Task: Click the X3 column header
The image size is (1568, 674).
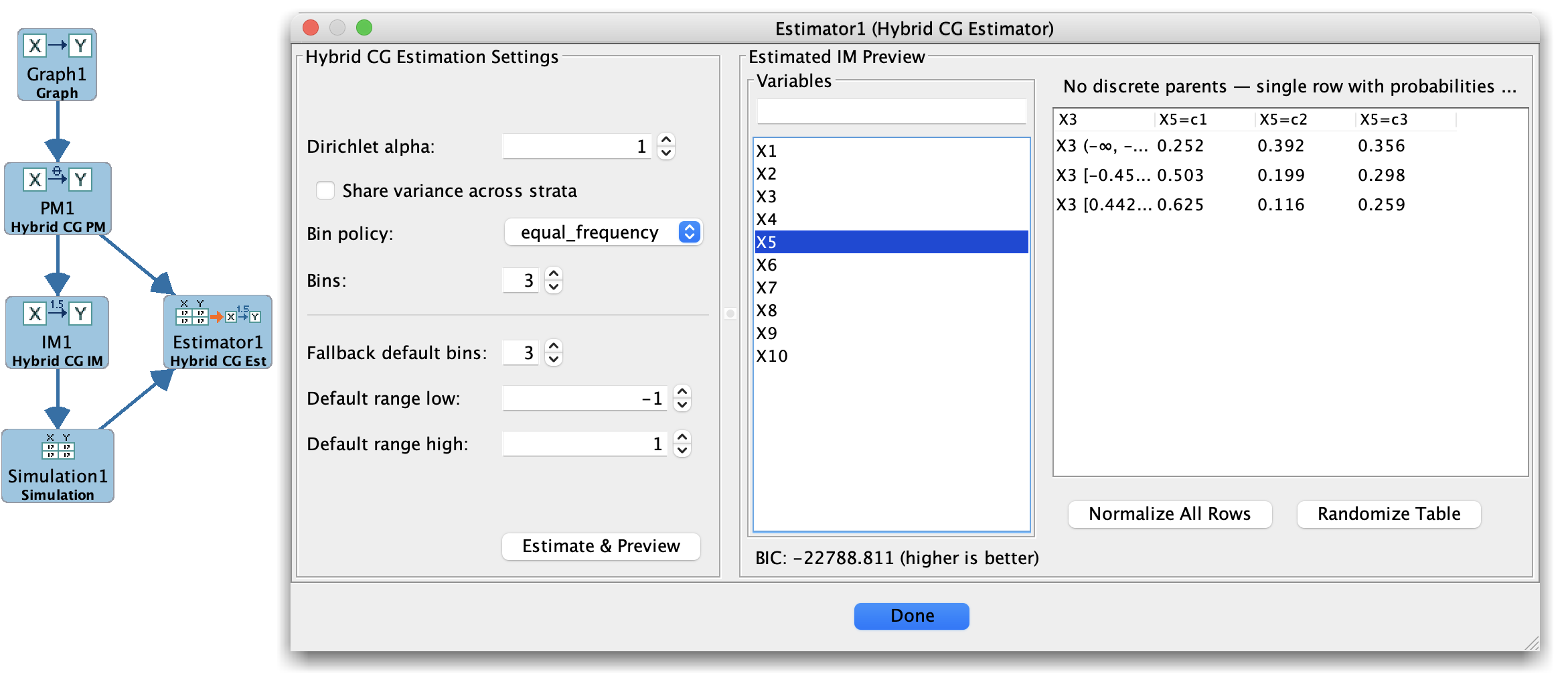Action: tap(1105, 119)
